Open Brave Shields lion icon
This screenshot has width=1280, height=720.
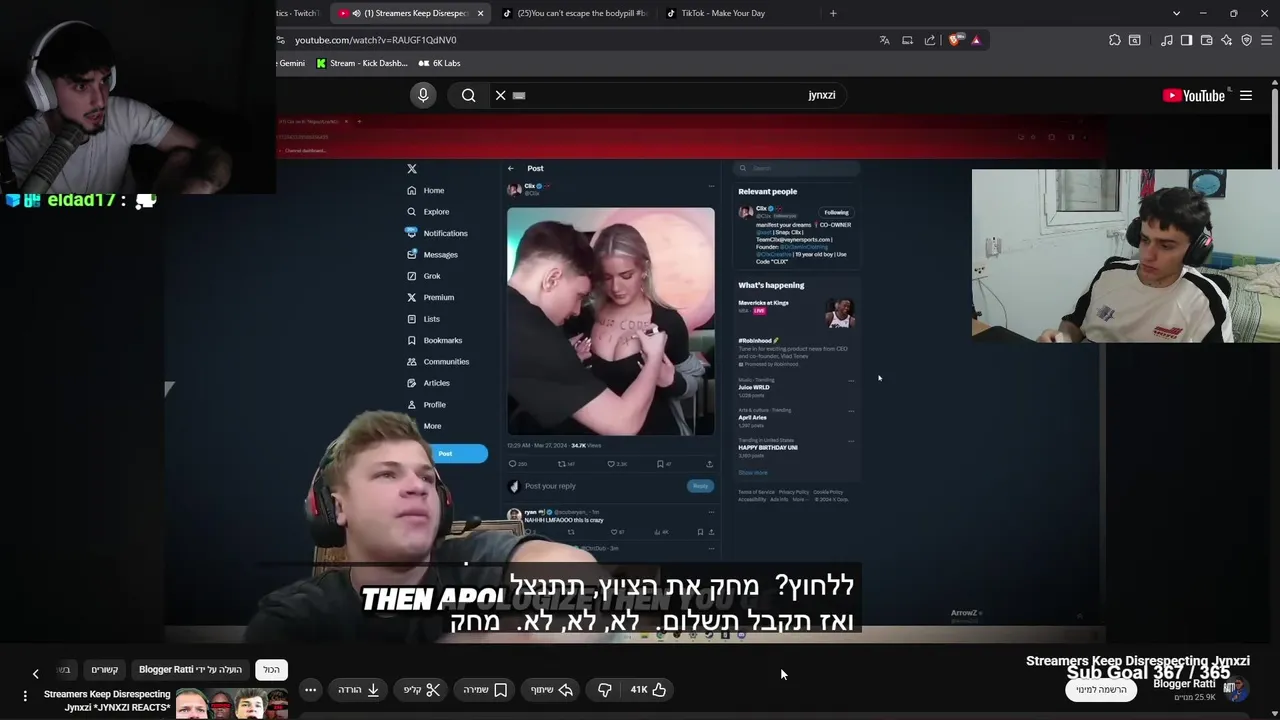point(955,40)
